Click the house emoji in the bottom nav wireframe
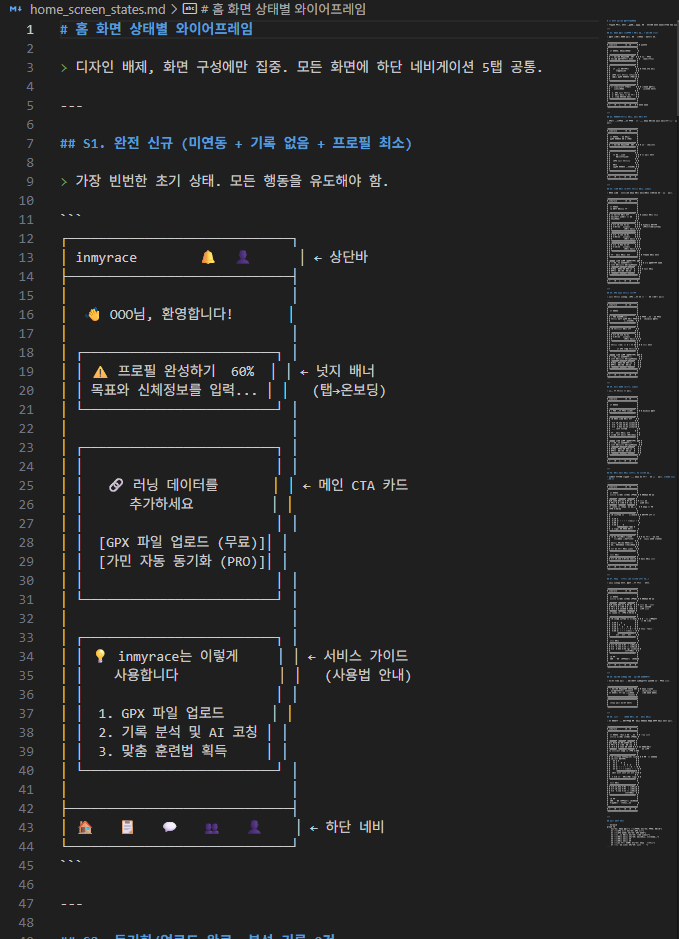Viewport: 679px width, 939px height. 85,827
